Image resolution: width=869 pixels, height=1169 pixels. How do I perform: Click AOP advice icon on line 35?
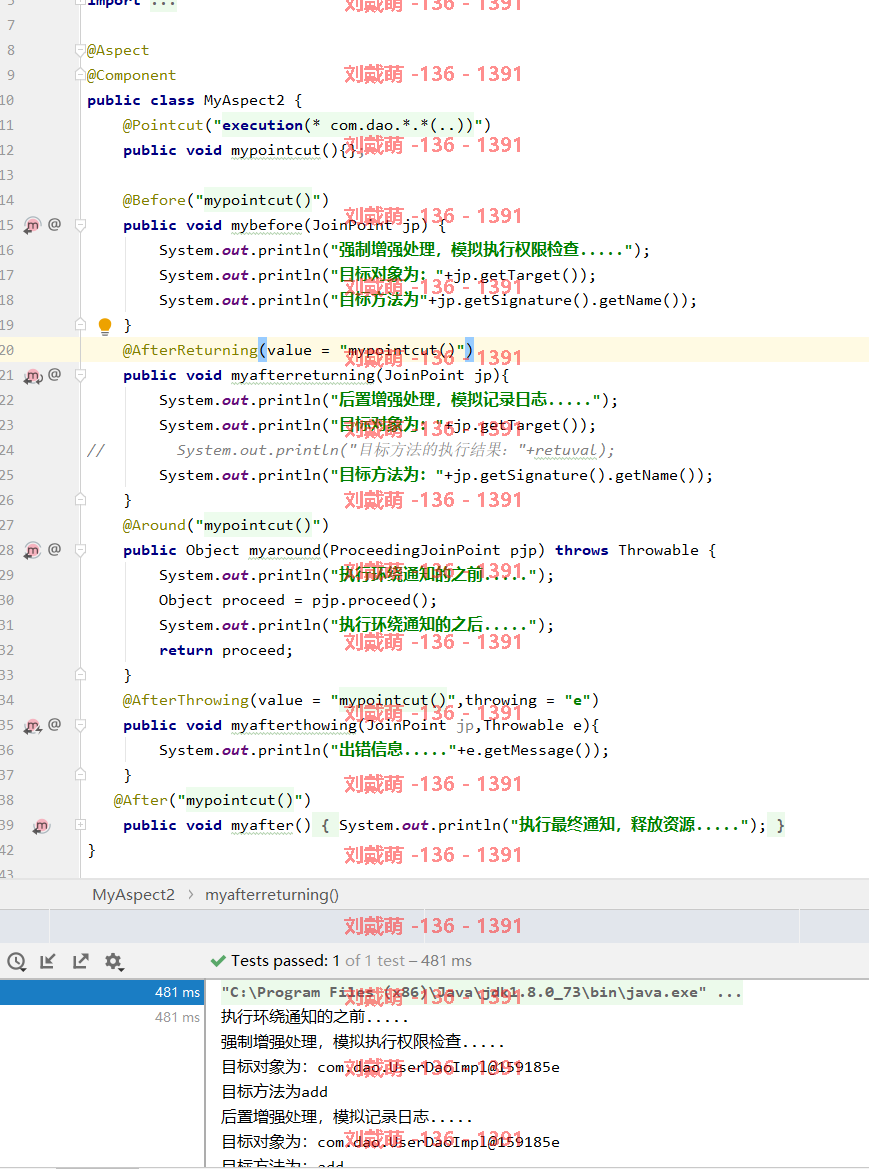point(32,725)
